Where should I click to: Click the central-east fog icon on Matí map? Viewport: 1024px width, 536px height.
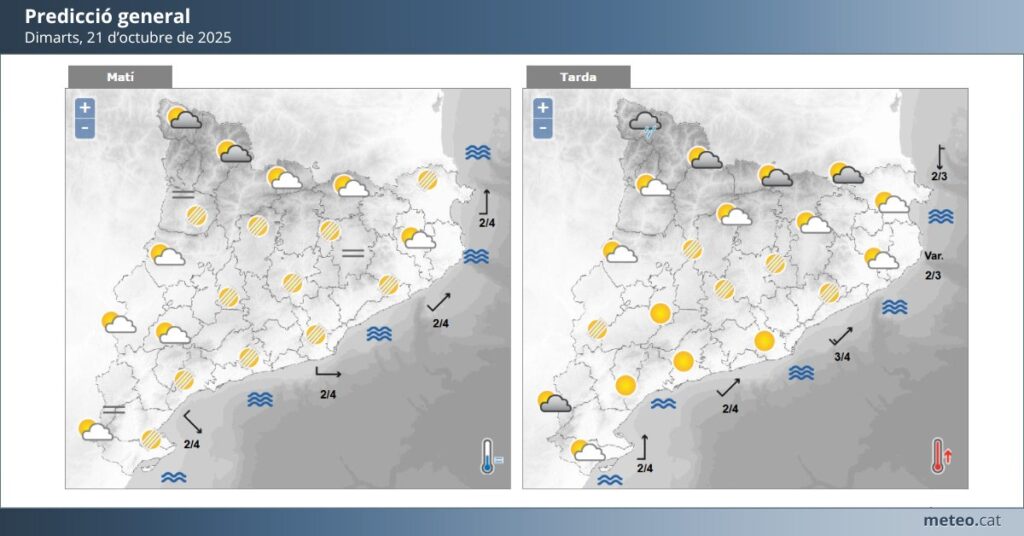[353, 253]
